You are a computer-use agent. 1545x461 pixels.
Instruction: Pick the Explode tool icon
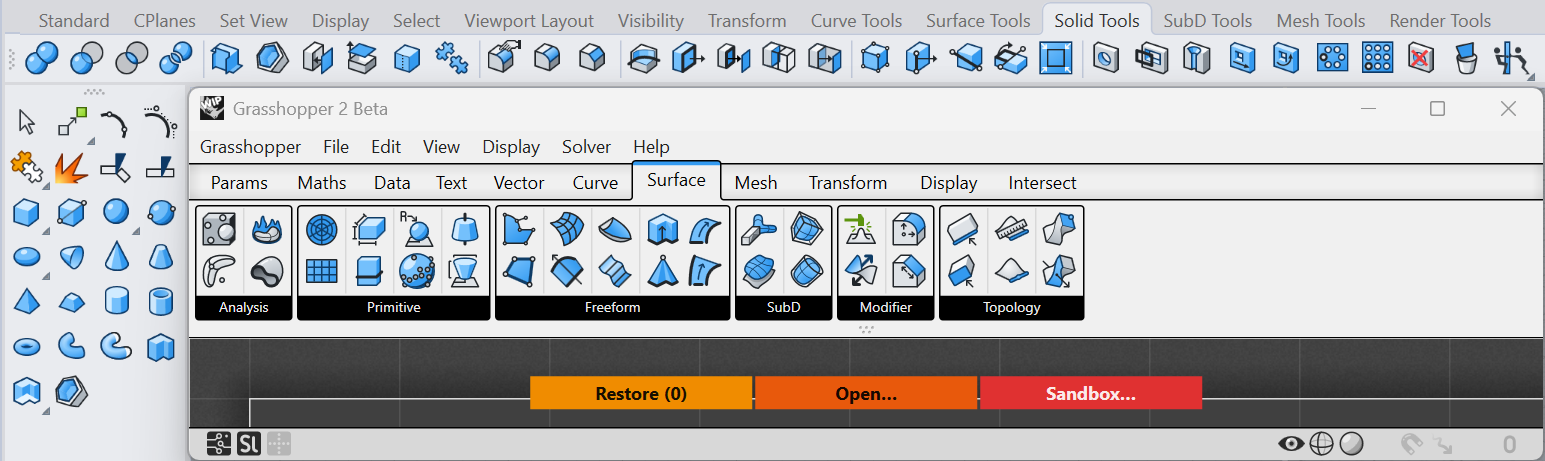[x=71, y=168]
